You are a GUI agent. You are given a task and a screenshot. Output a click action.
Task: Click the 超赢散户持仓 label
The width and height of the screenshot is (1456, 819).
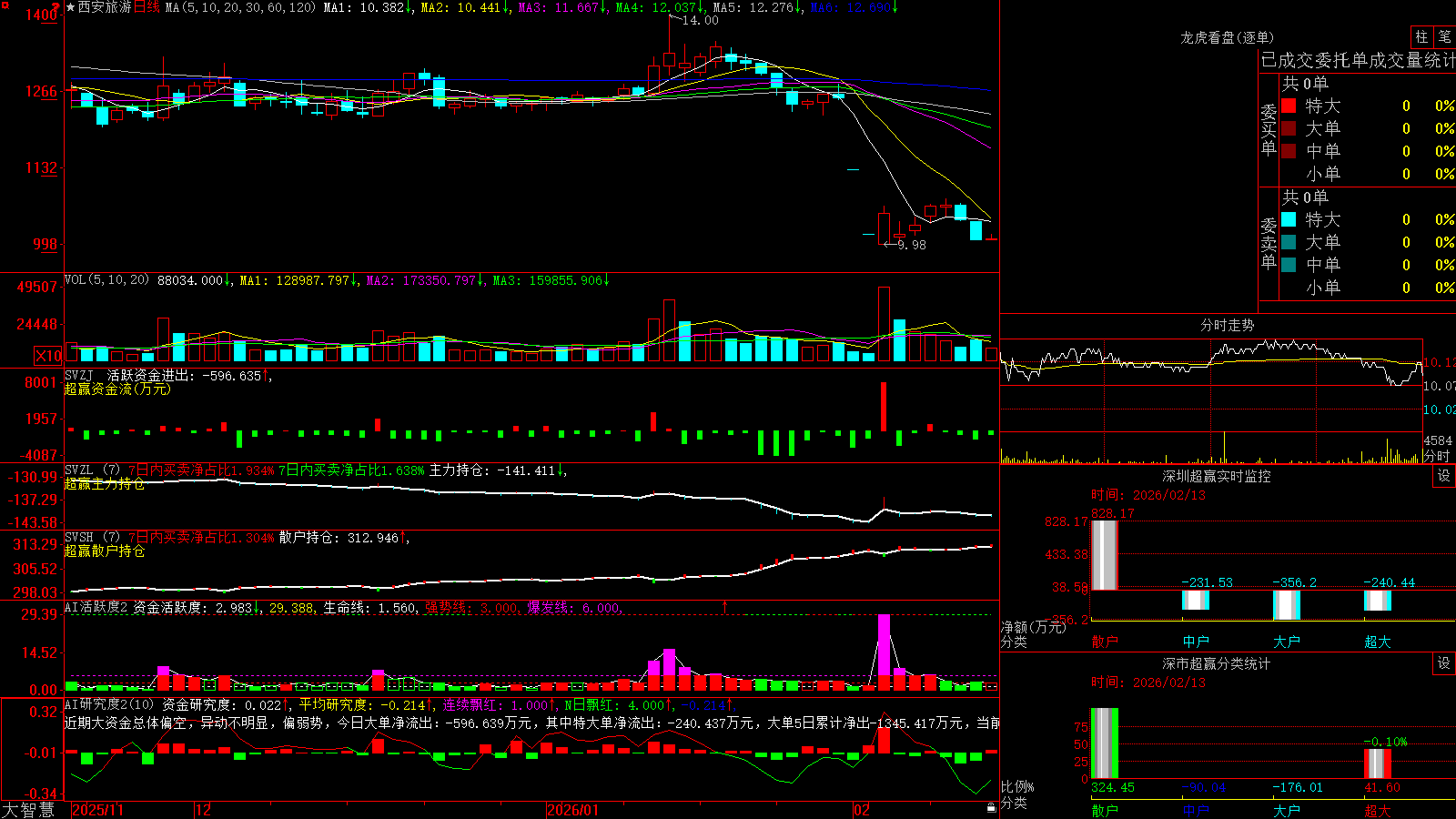click(105, 551)
